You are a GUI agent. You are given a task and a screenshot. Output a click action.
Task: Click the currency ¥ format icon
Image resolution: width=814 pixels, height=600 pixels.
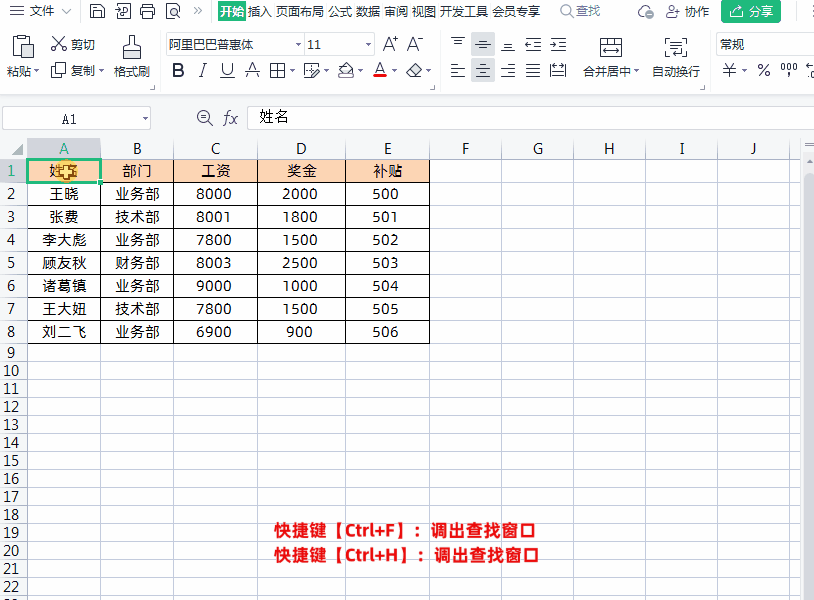click(x=729, y=70)
